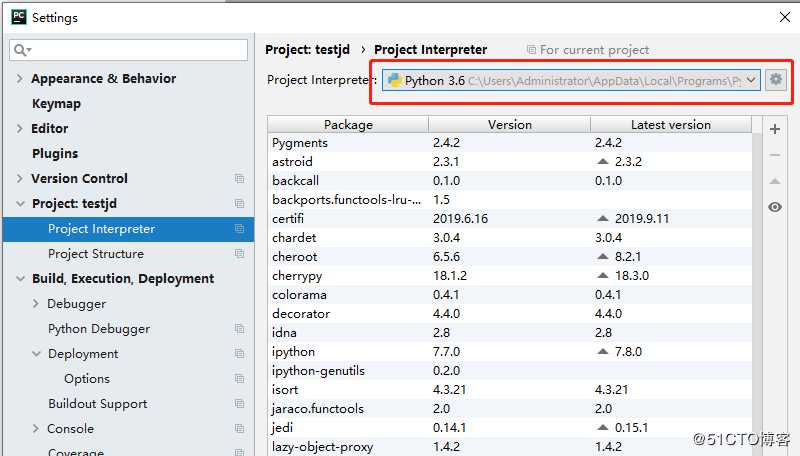This screenshot has width=800, height=456.
Task: Select the backports.functools-lru package row
Action: coord(509,200)
